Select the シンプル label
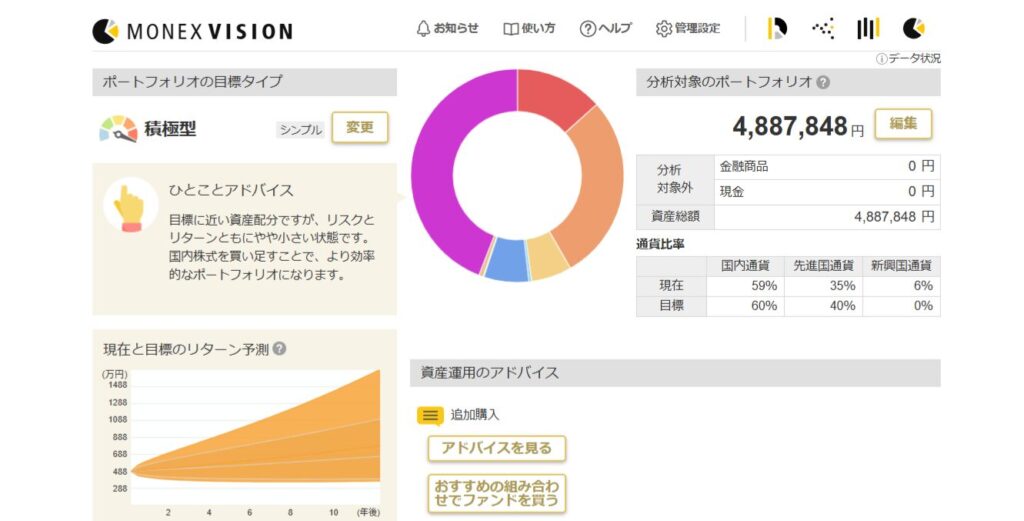 point(300,130)
